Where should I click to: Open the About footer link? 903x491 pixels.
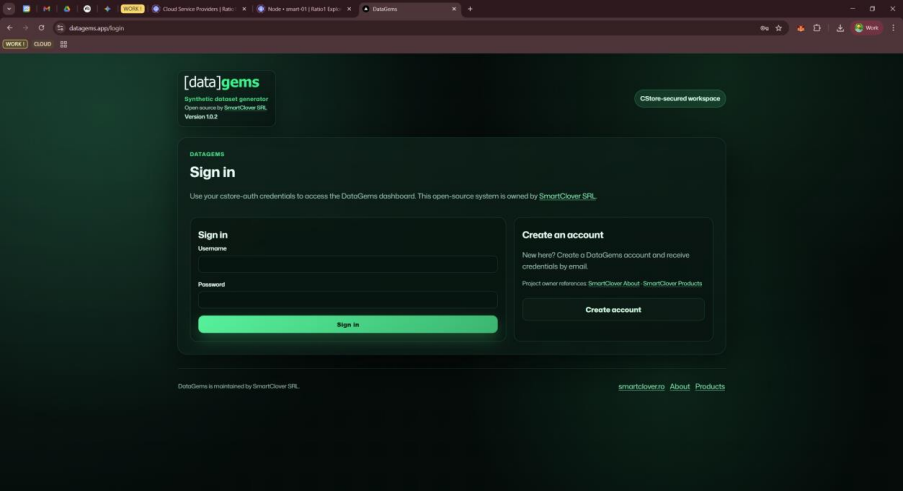pos(680,386)
